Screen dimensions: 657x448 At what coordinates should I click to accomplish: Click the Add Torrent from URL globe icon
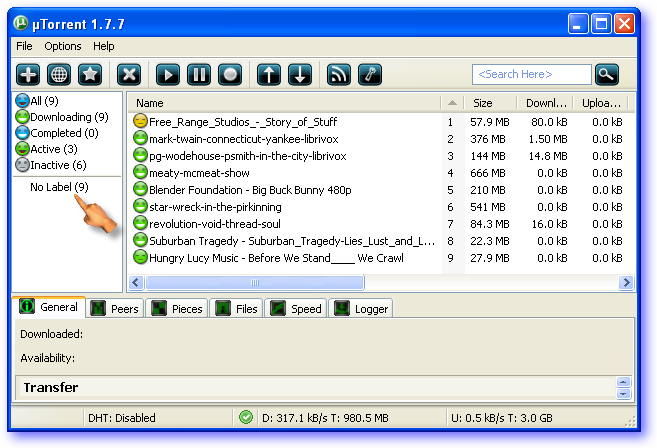(x=59, y=75)
